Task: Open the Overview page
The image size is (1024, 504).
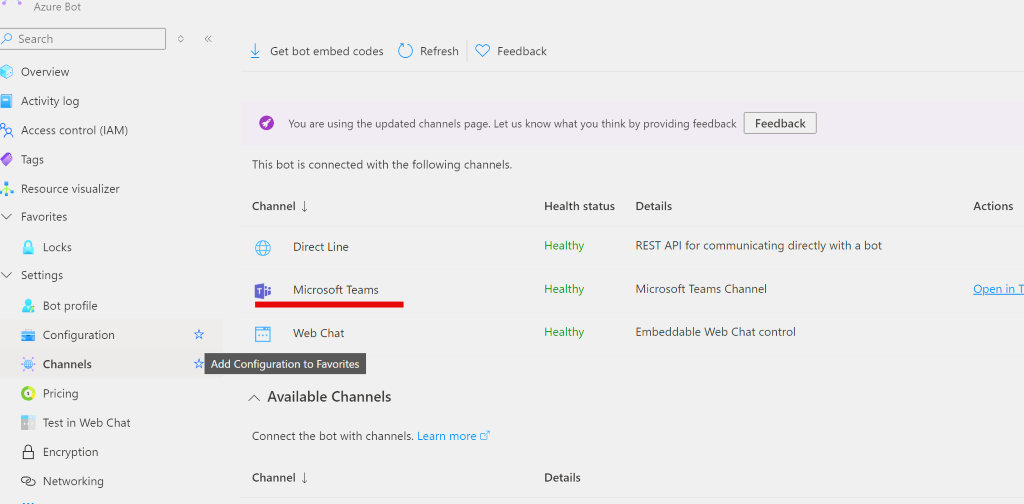Action: coord(45,72)
